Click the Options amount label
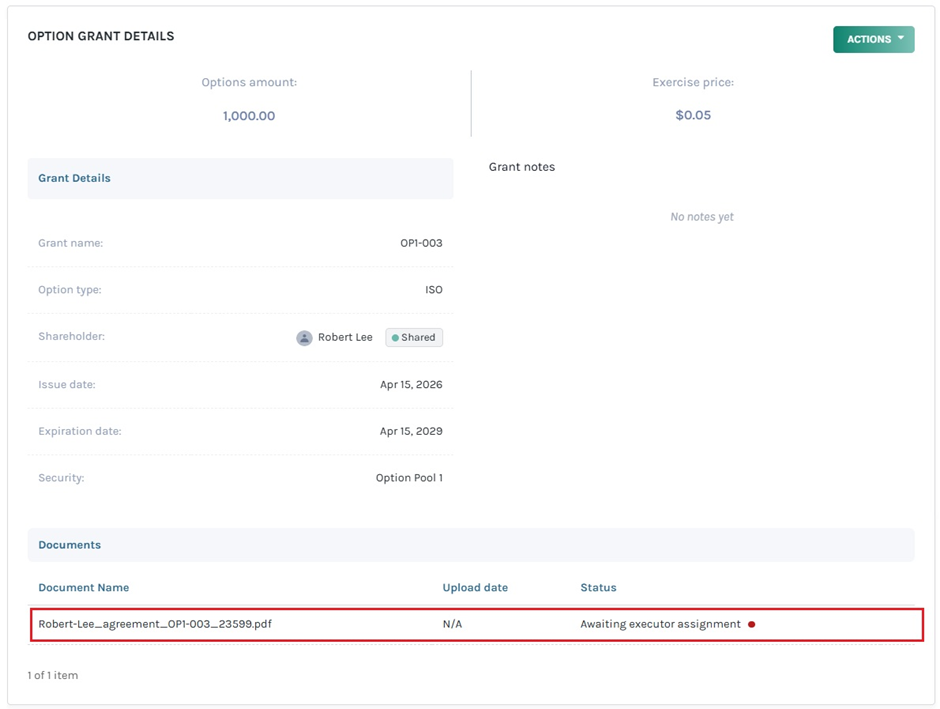This screenshot has height=709, width=940. 249,82
